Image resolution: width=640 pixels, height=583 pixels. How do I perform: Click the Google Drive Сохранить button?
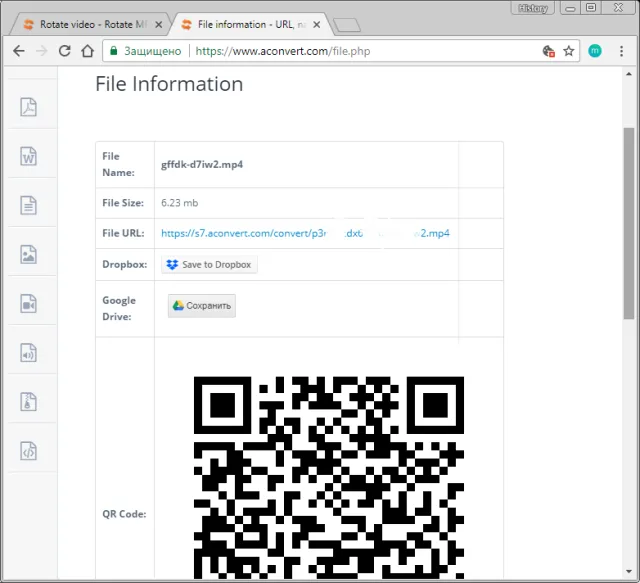coord(202,306)
